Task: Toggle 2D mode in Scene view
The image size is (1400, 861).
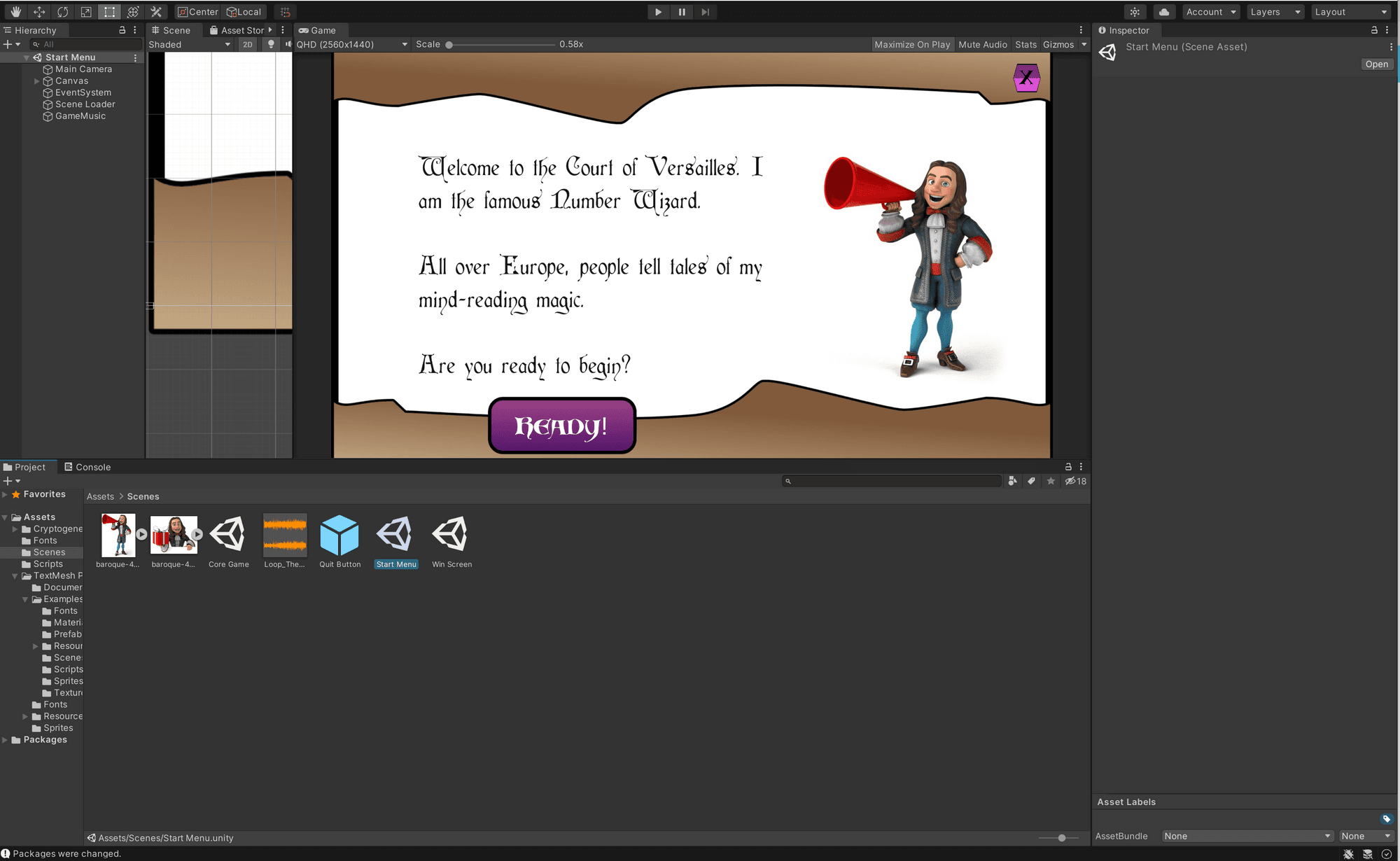Action: coord(247,44)
